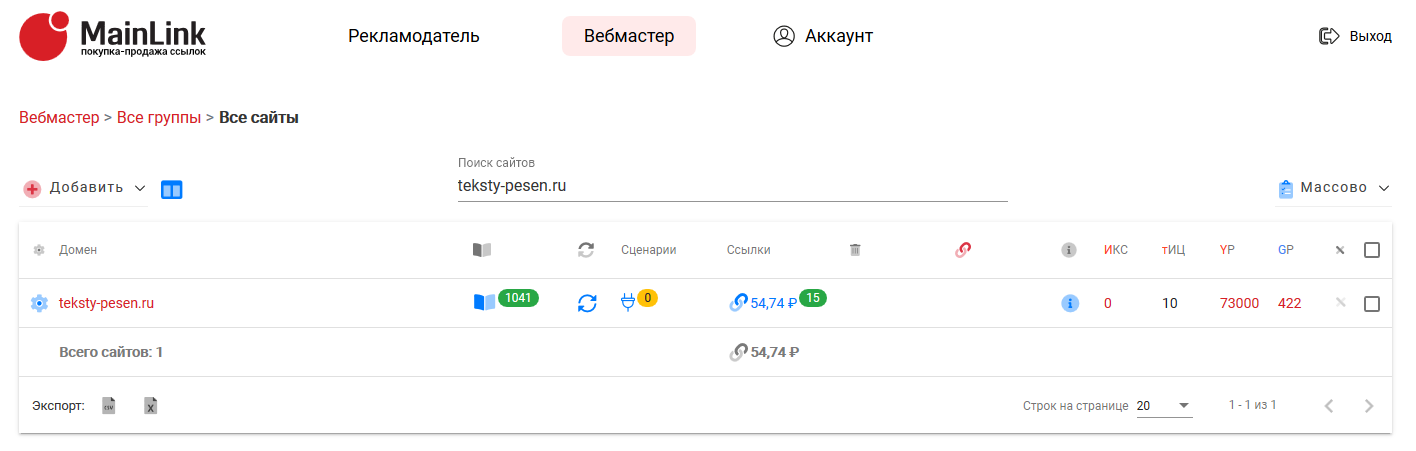Export table as CSV file
The height and width of the screenshot is (451, 1416).
109,405
